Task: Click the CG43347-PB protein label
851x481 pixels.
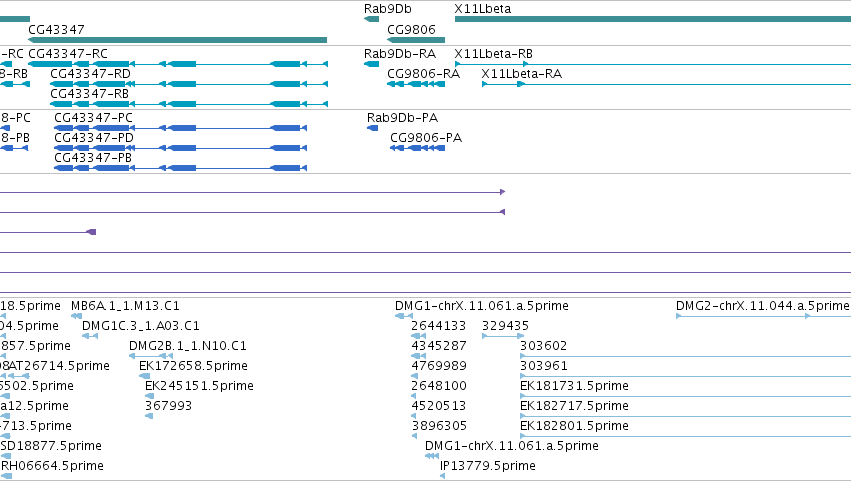Action: 93,157
